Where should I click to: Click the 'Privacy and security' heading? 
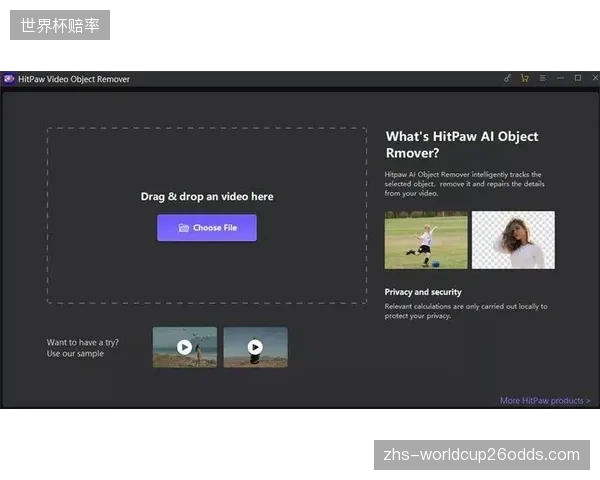click(x=423, y=292)
